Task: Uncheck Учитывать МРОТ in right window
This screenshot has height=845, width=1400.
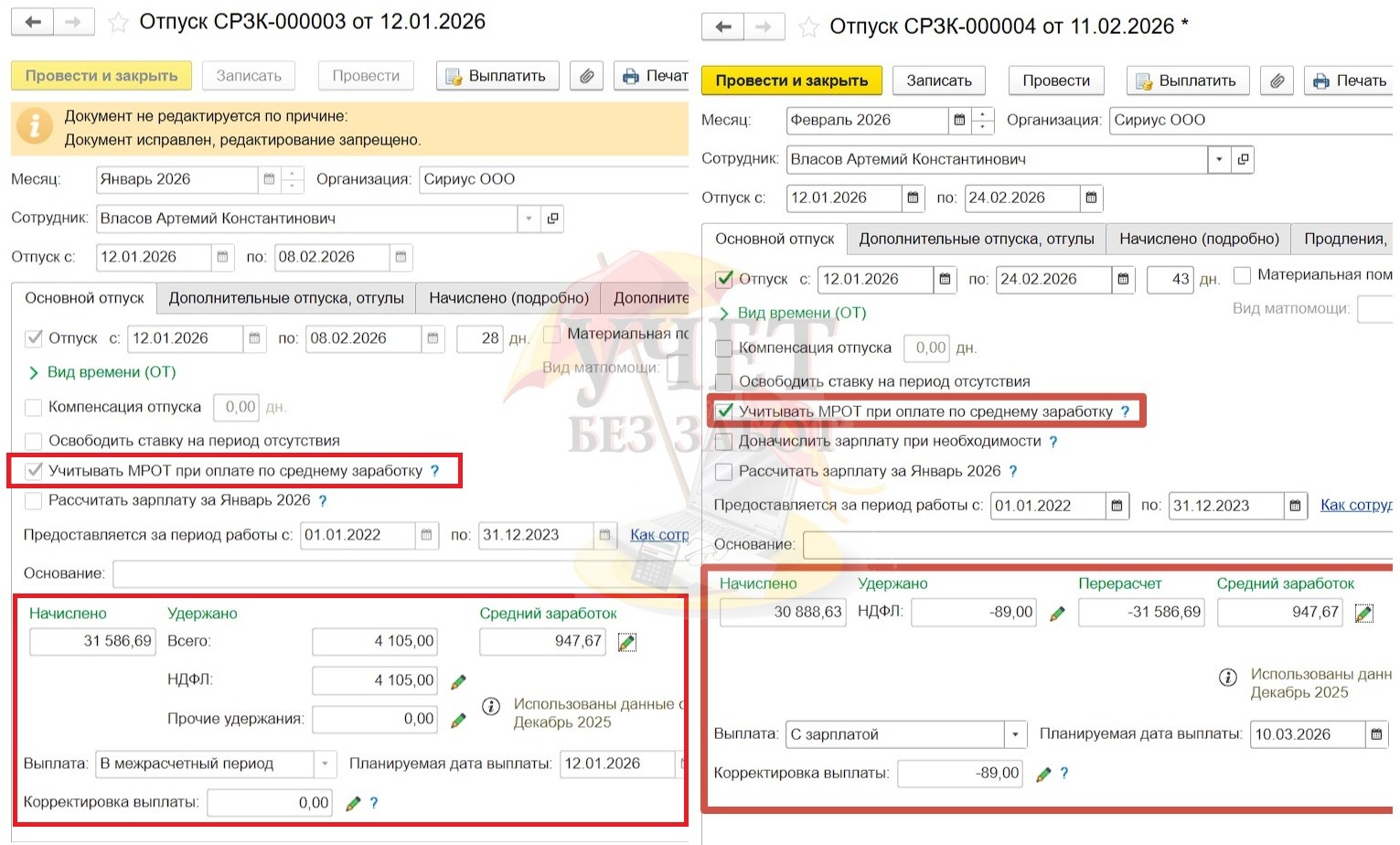Action: coord(724,412)
